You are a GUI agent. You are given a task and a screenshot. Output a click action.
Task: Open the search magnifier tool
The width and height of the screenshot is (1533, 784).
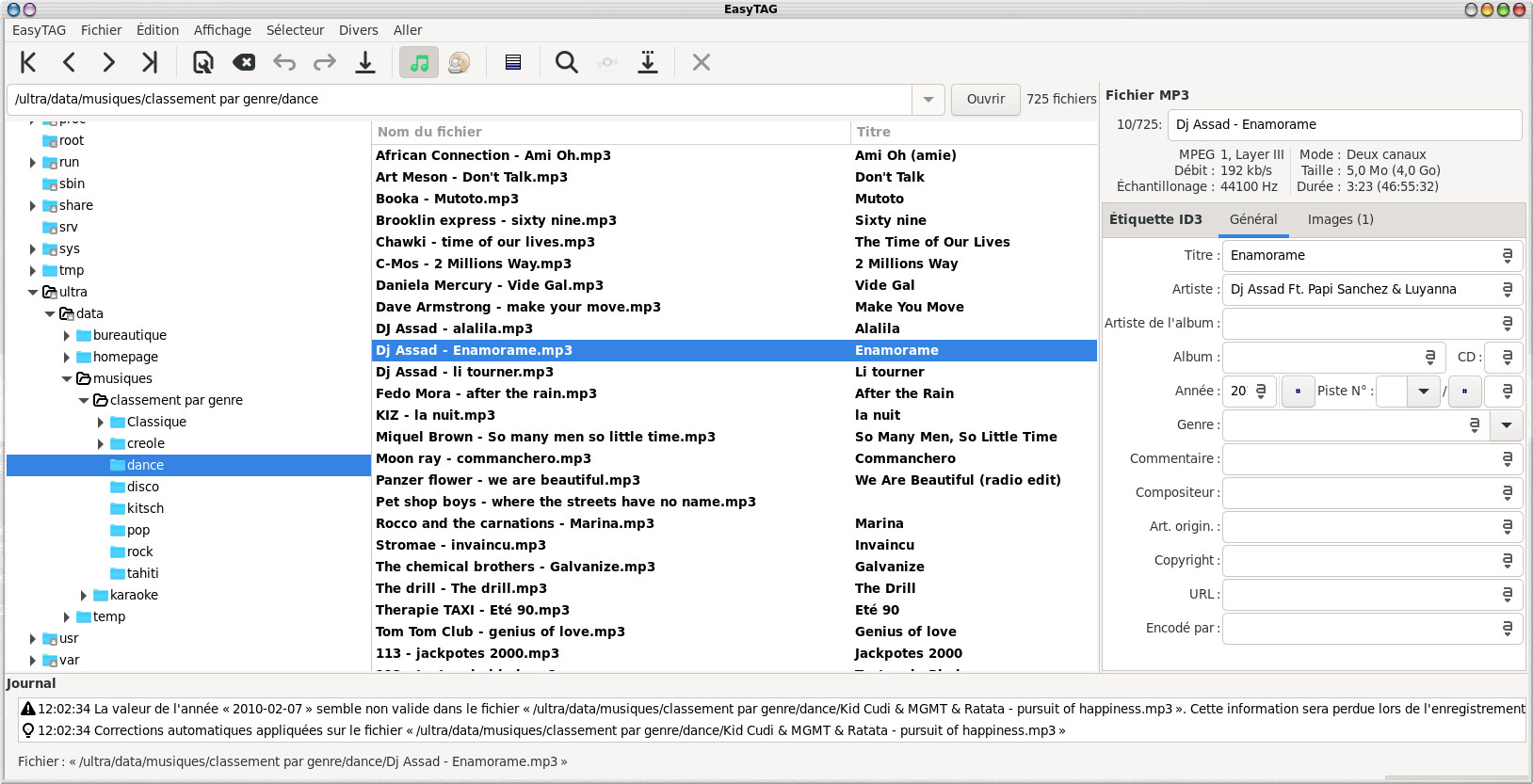click(x=566, y=62)
